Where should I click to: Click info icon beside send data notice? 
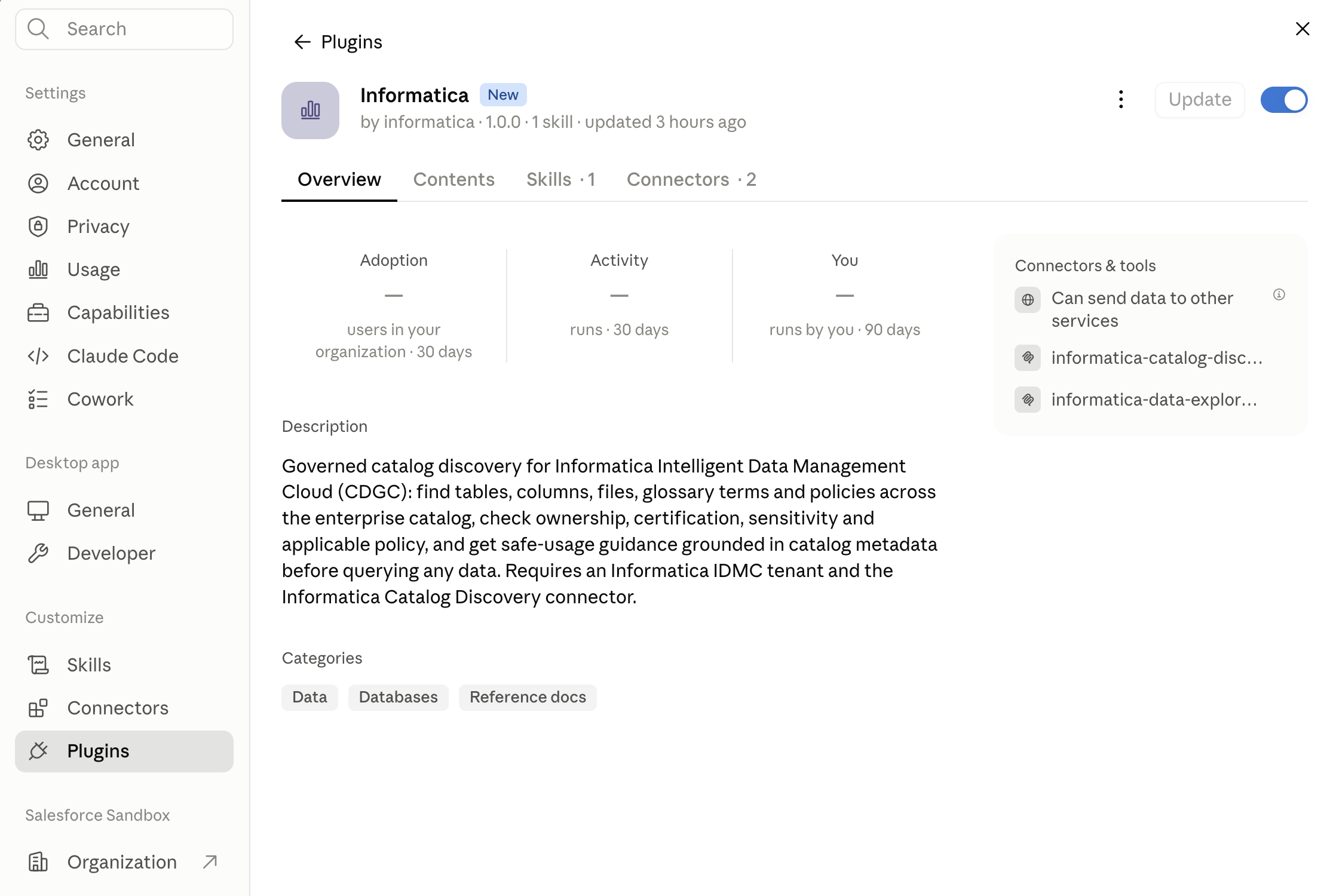click(x=1279, y=294)
